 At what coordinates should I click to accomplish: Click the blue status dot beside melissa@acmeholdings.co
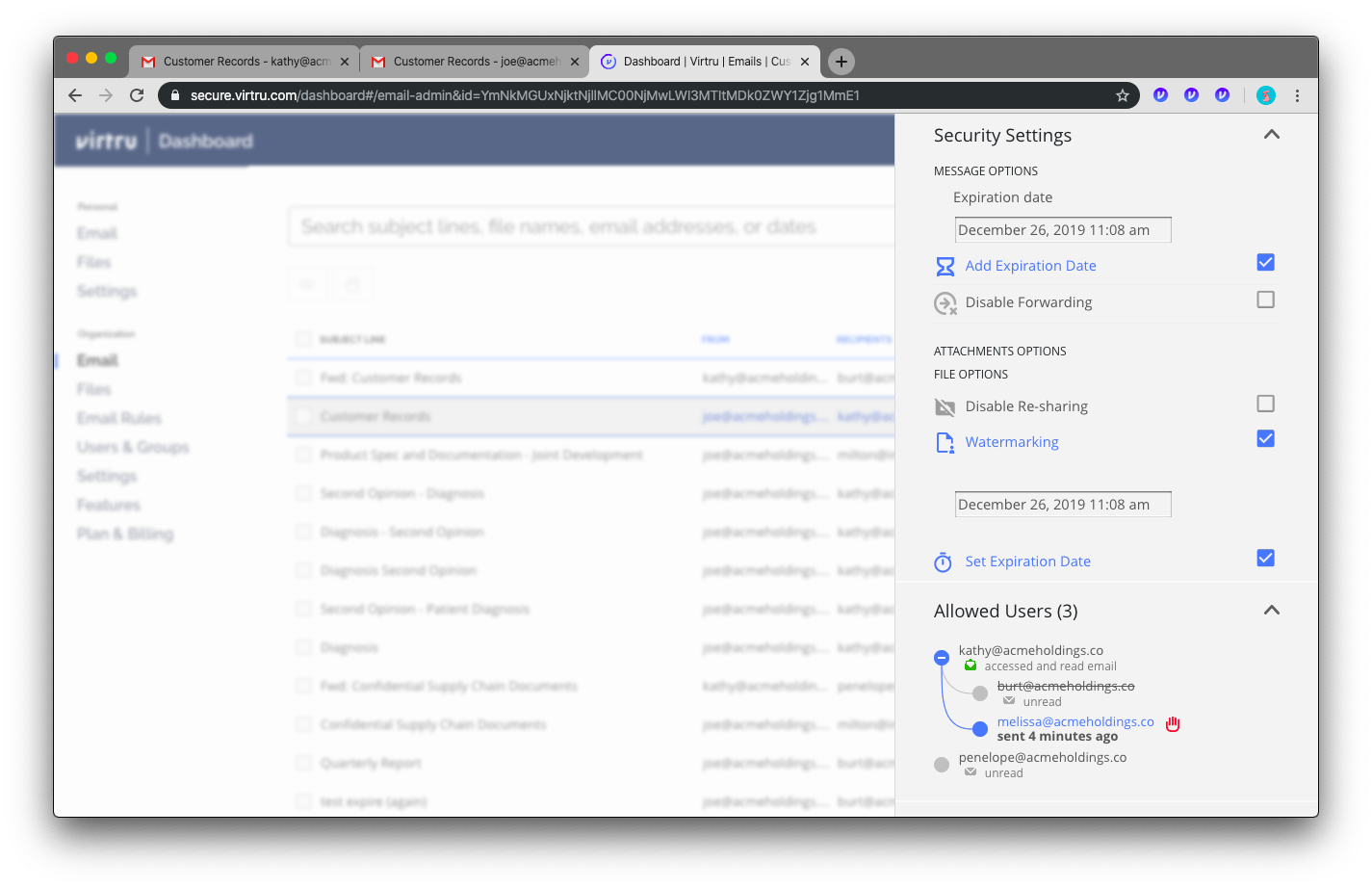click(980, 729)
